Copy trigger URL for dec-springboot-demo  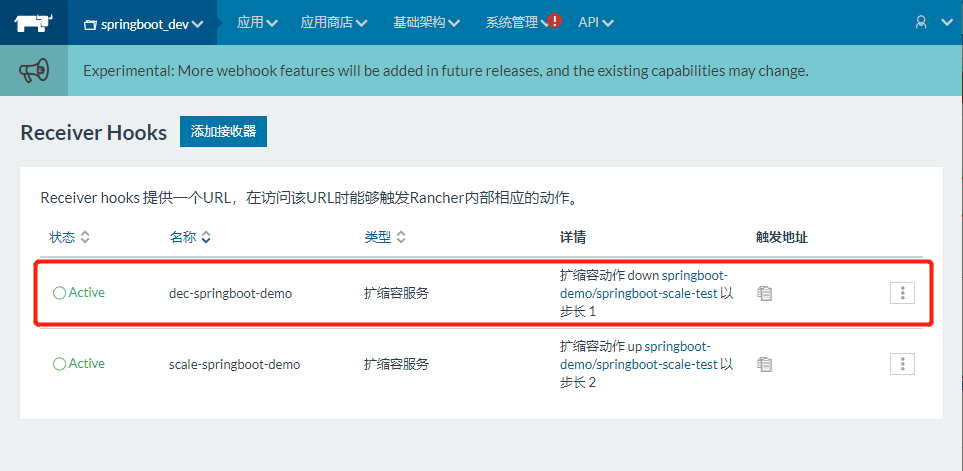pos(765,293)
